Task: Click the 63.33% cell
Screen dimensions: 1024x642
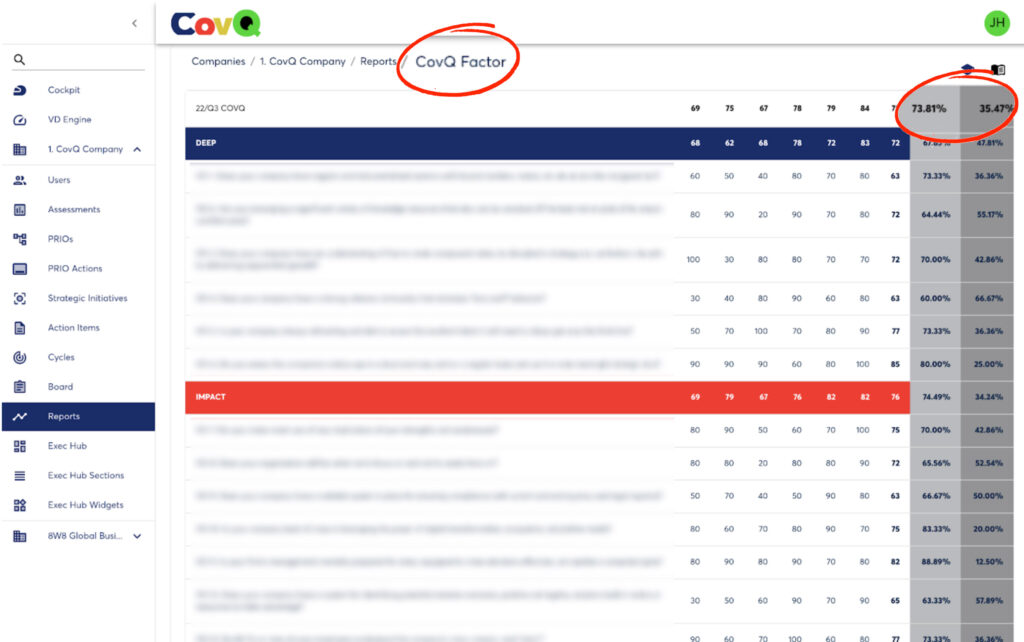Action: pos(935,601)
